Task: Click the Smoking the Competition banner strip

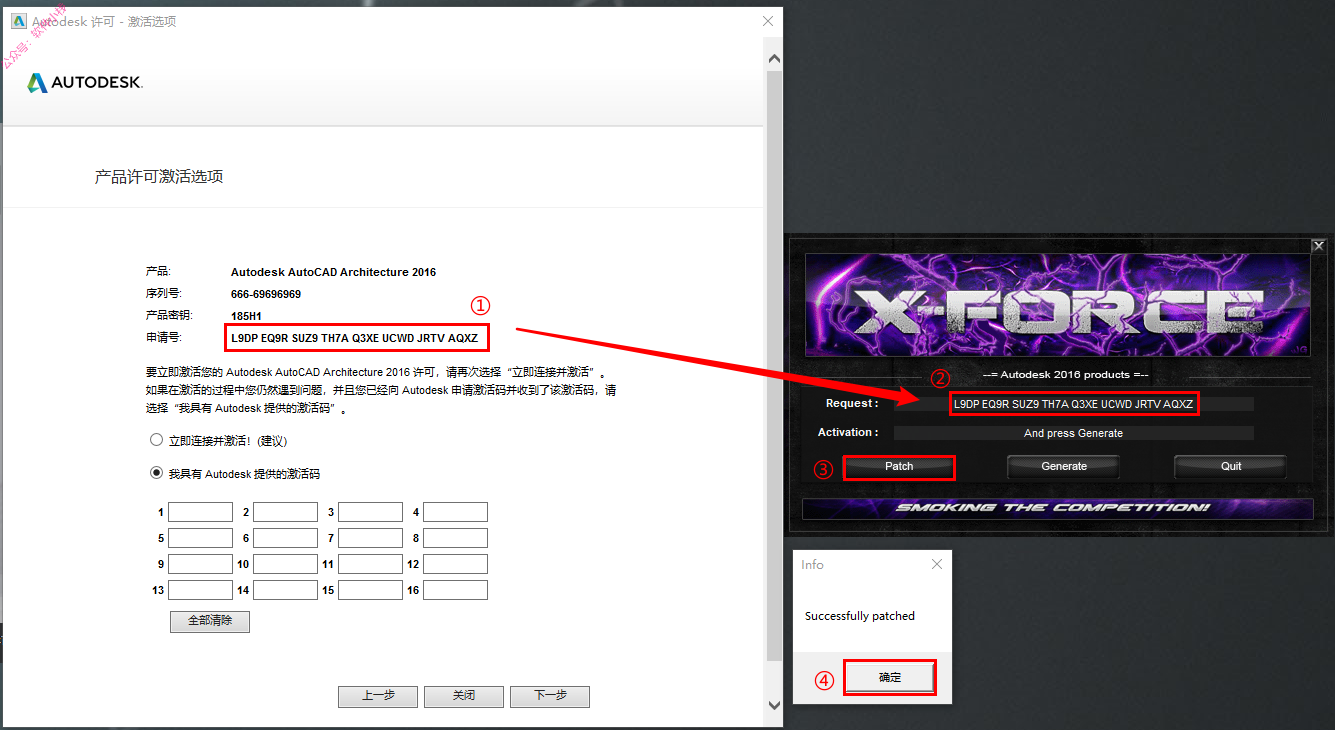Action: pyautogui.click(x=1058, y=508)
